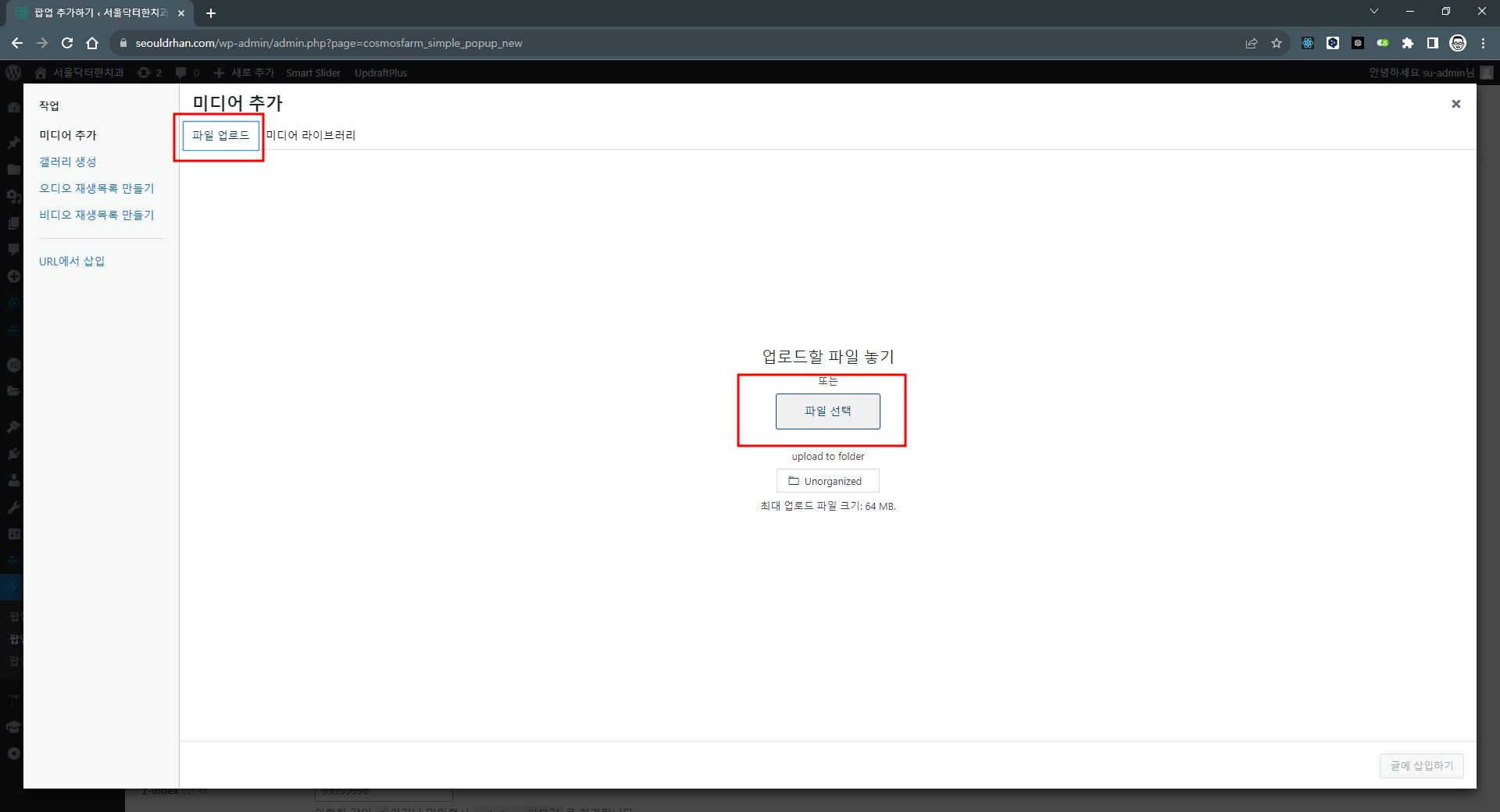1500x812 pixels.
Task: Open a new browser tab
Action: tap(211, 13)
